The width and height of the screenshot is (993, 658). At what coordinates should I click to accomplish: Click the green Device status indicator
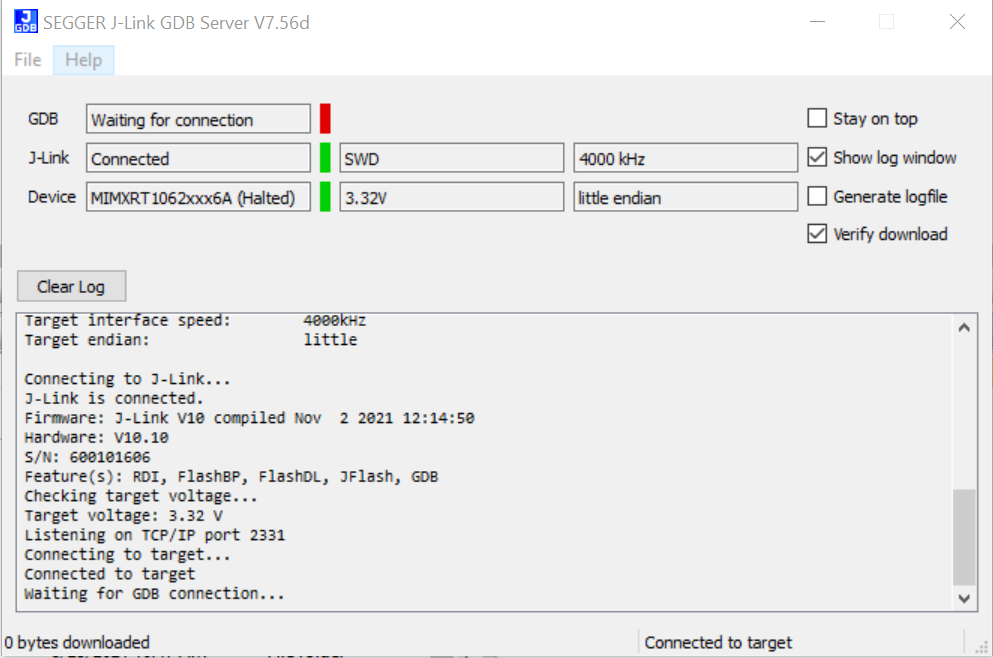325,197
